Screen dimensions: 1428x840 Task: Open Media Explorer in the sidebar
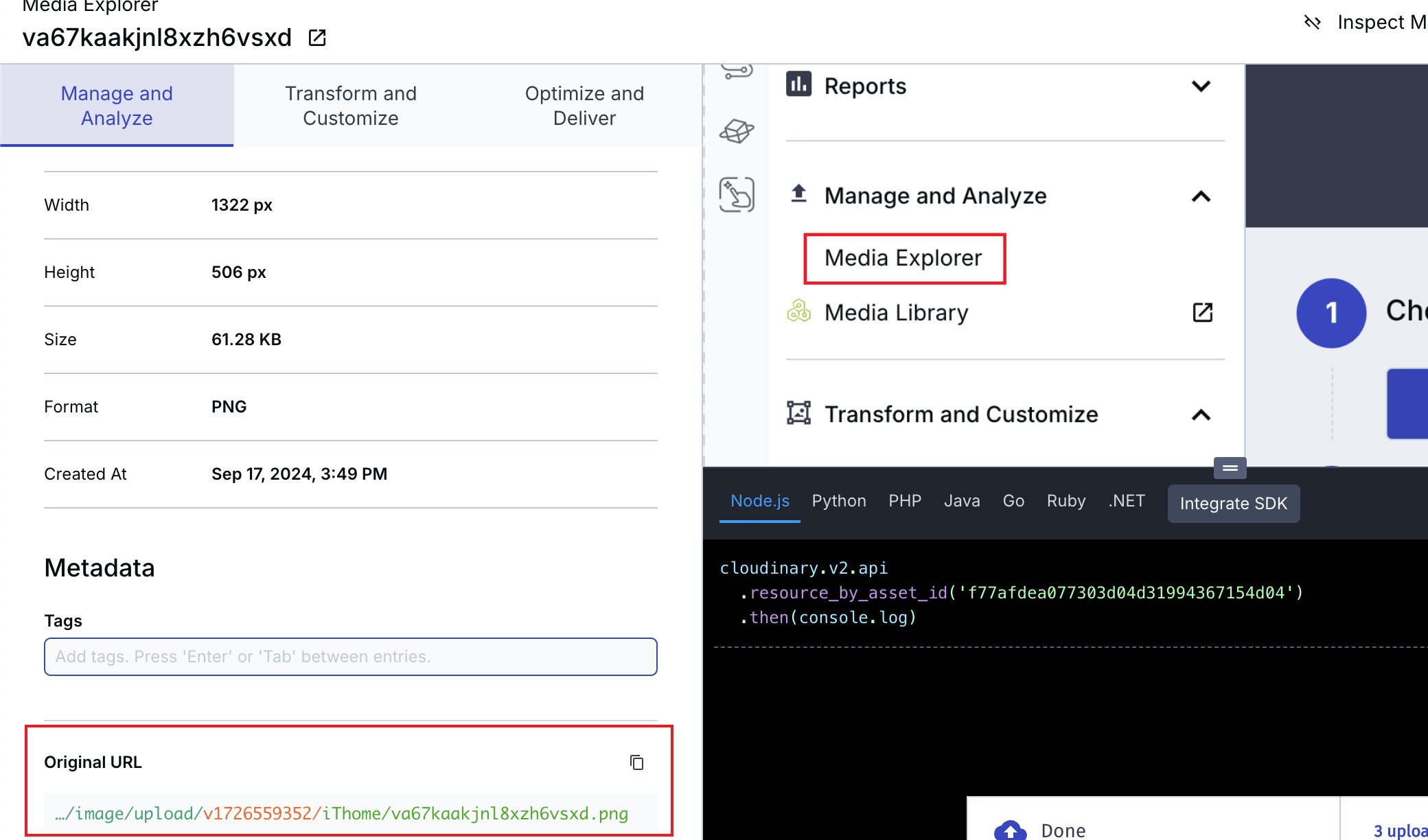click(x=903, y=258)
